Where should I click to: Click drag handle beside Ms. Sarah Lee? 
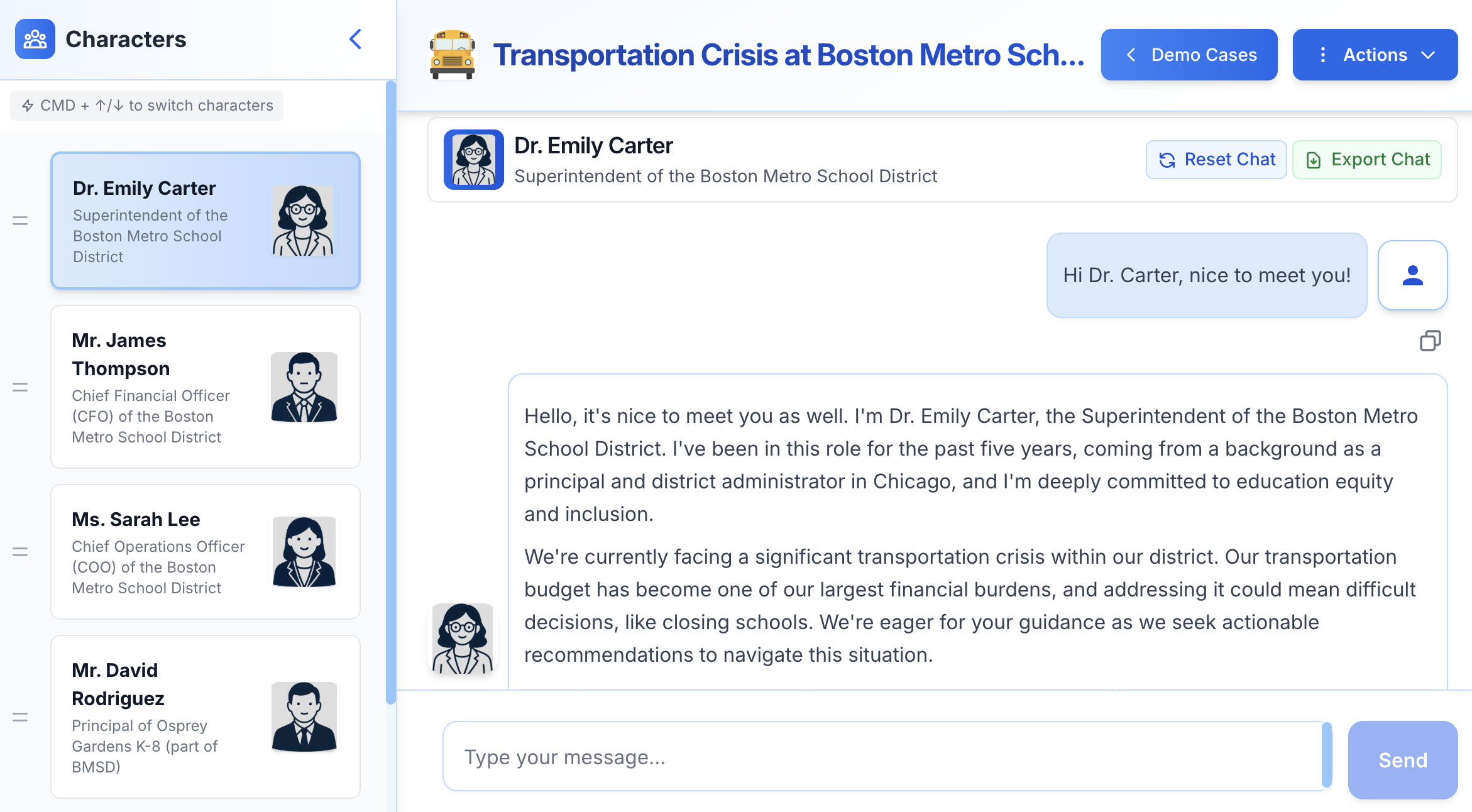20,552
